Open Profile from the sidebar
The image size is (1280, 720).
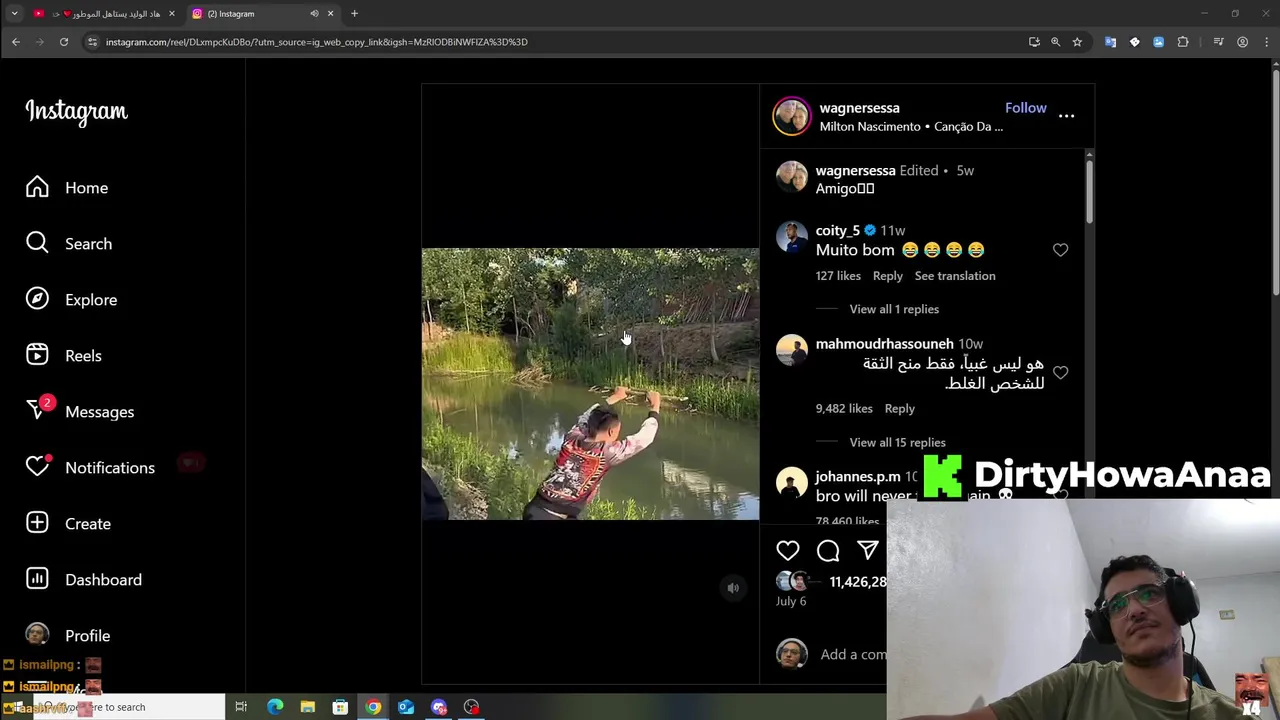point(68,636)
